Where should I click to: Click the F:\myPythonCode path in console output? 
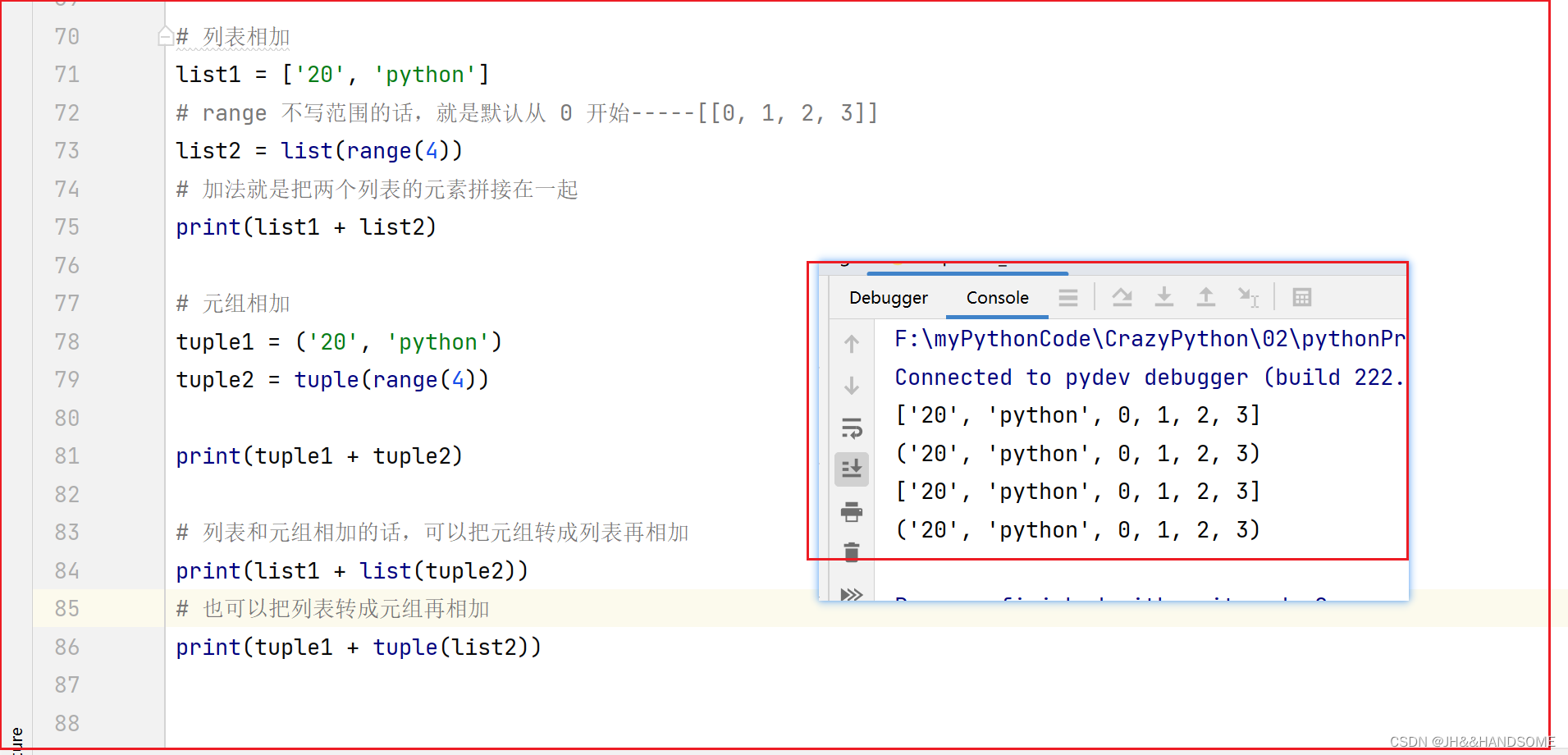1149,339
